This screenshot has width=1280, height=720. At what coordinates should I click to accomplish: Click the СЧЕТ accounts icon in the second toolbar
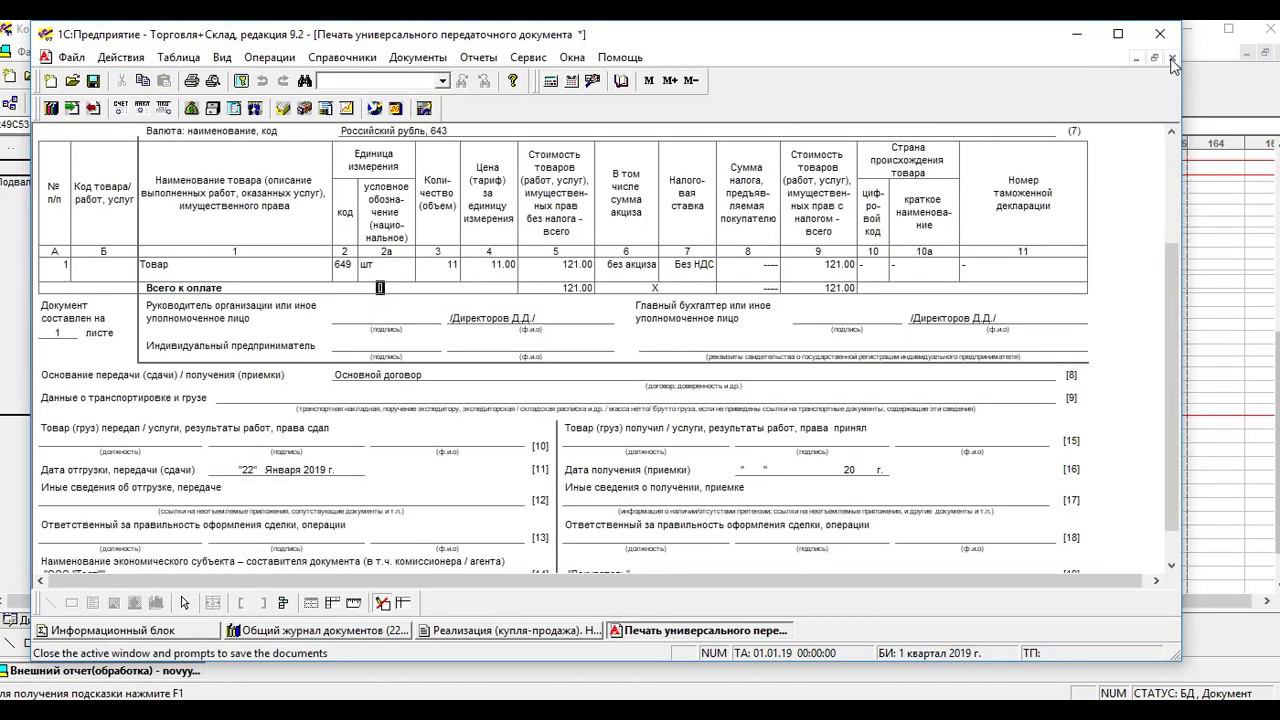pos(121,108)
